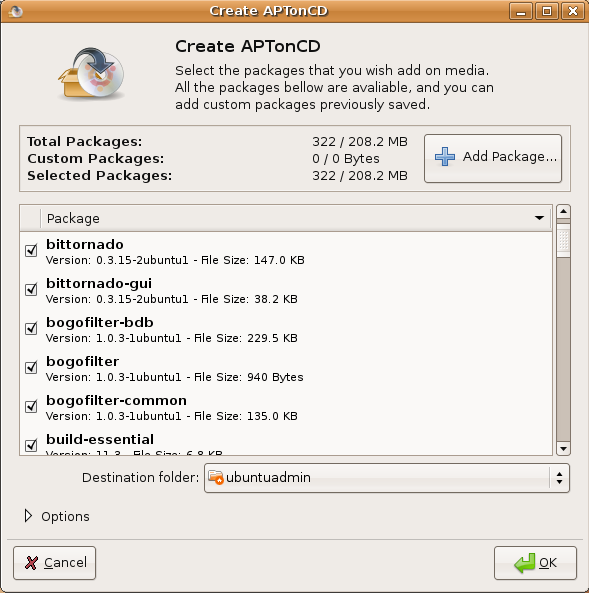This screenshot has width=589, height=593.
Task: Click the red X icon on Cancel
Action: (31, 563)
